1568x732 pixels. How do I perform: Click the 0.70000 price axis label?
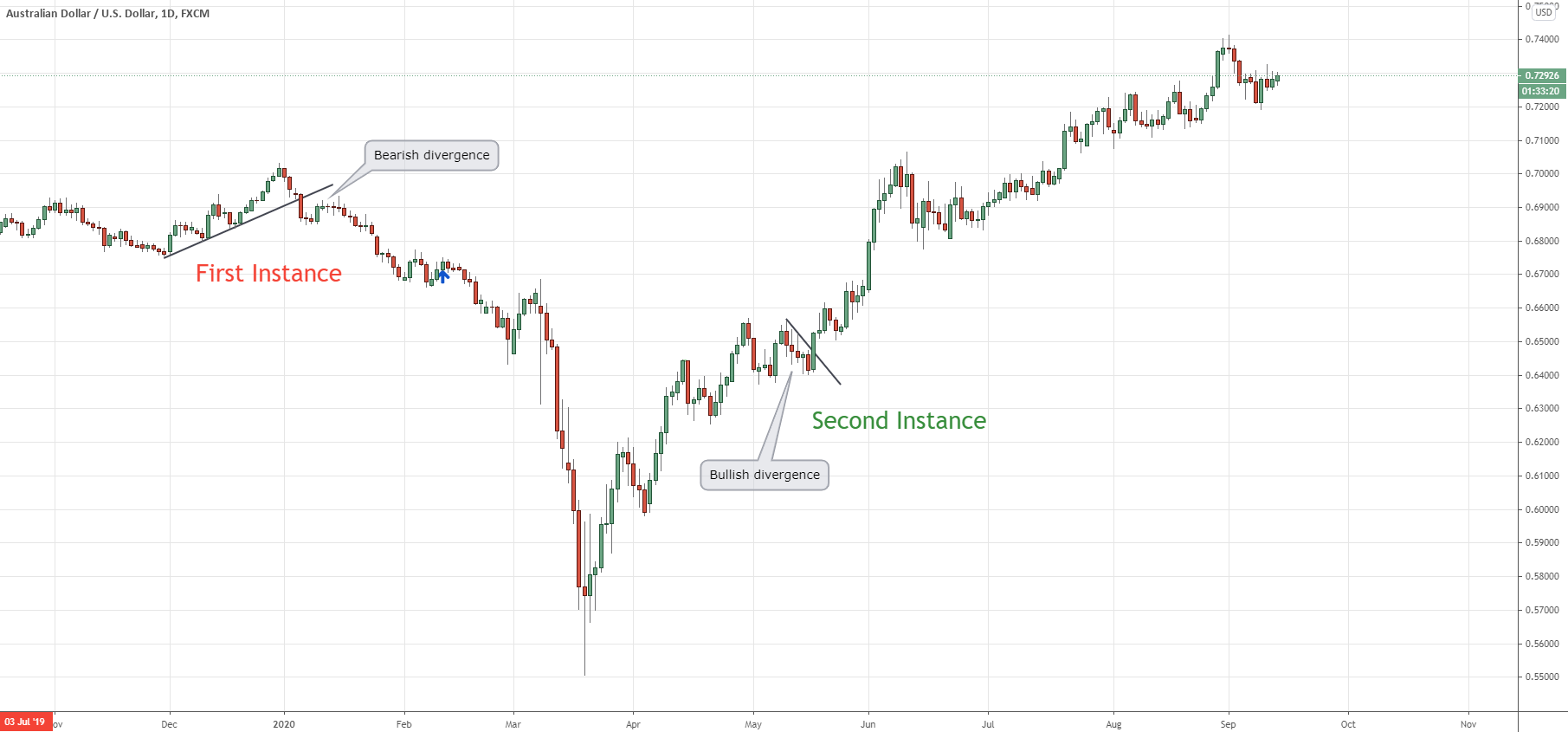pyautogui.click(x=1541, y=173)
